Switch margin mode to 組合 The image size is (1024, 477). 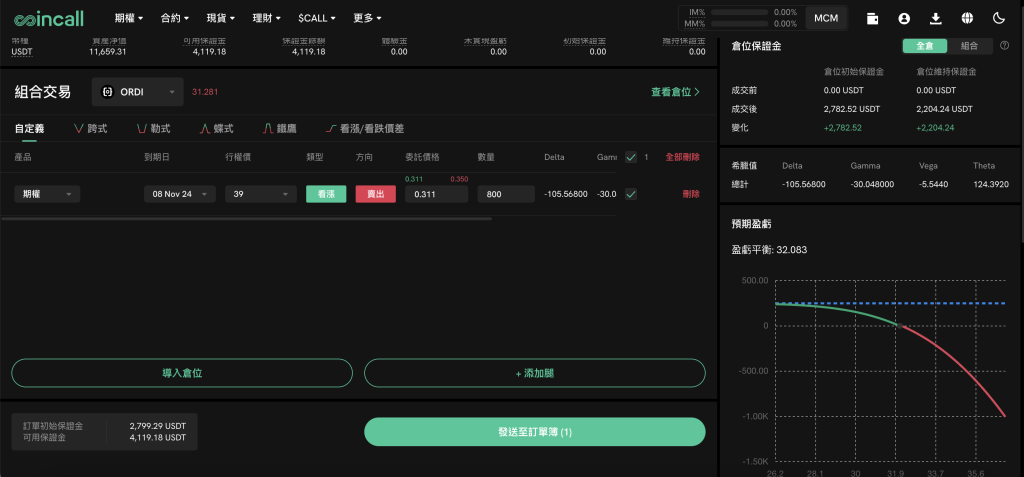click(x=969, y=46)
